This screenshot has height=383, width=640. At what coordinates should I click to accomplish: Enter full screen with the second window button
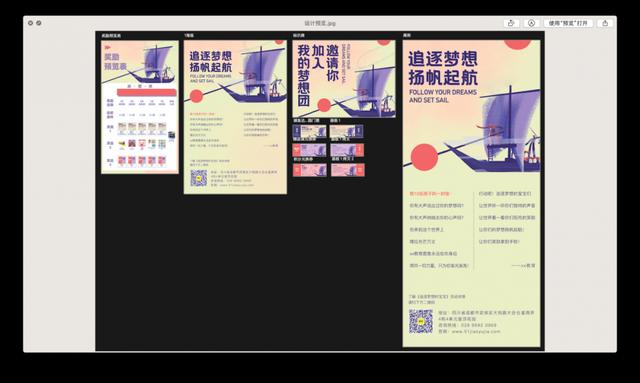coord(39,23)
